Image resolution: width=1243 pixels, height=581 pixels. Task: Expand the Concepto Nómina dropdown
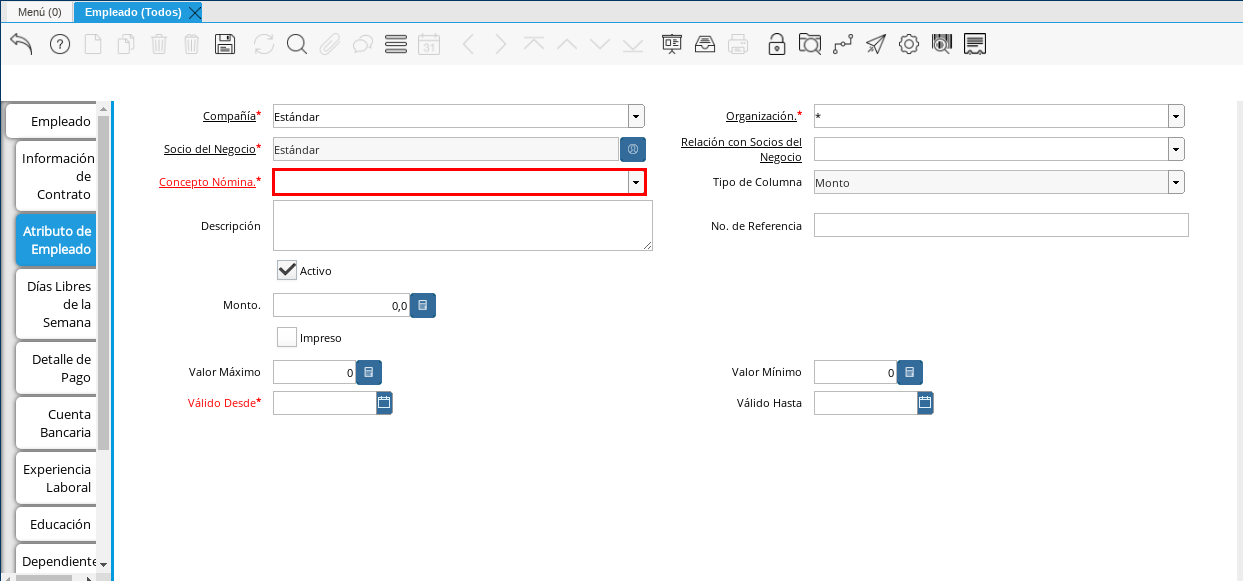[635, 182]
